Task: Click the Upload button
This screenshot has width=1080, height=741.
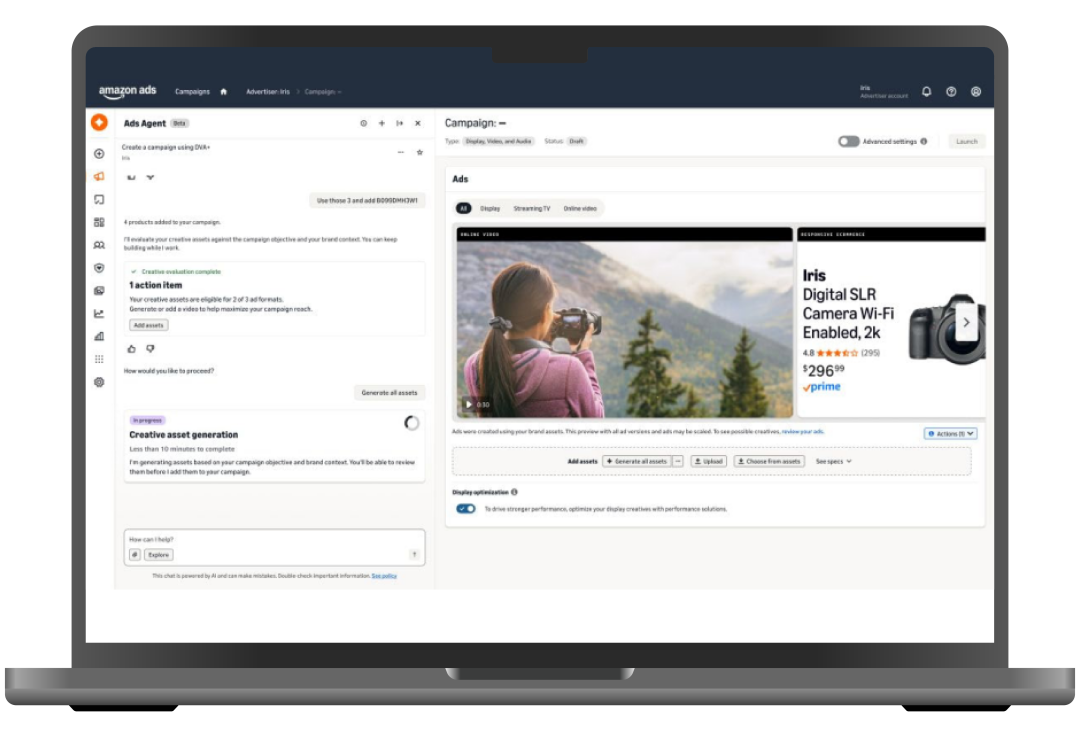Action: coord(708,461)
